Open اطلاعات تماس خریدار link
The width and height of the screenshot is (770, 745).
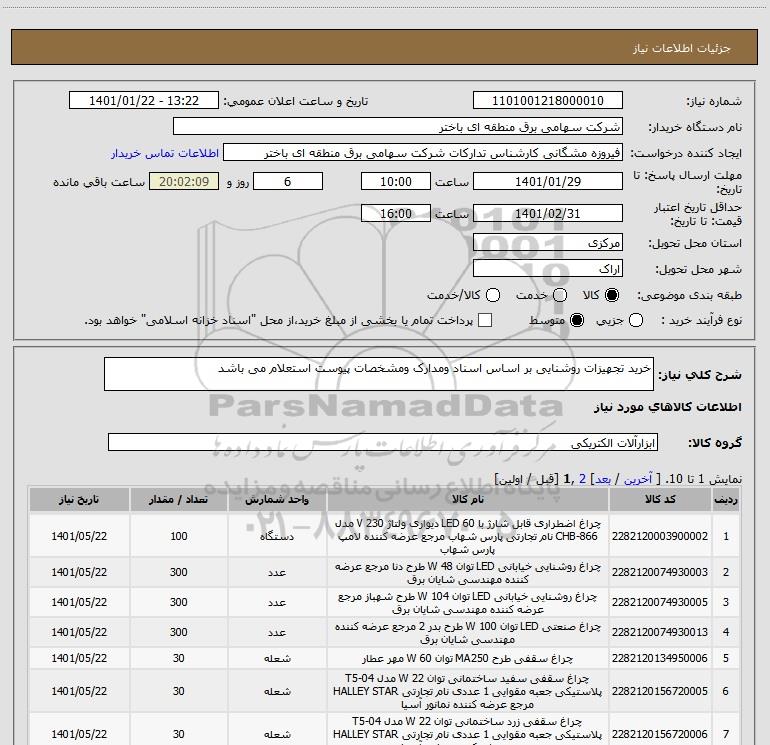165,153
